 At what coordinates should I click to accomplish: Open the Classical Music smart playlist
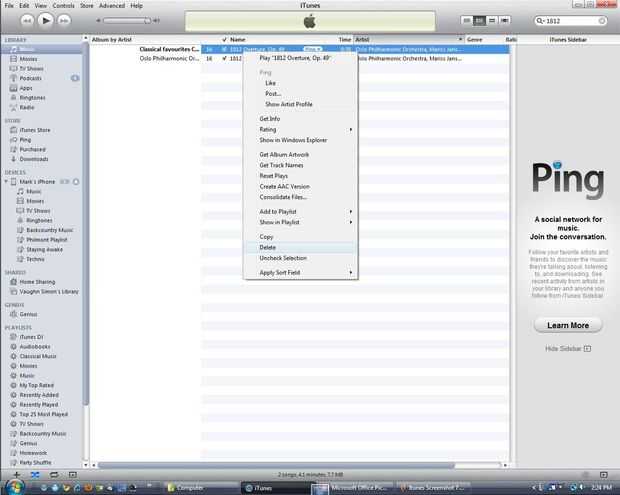tap(38, 356)
